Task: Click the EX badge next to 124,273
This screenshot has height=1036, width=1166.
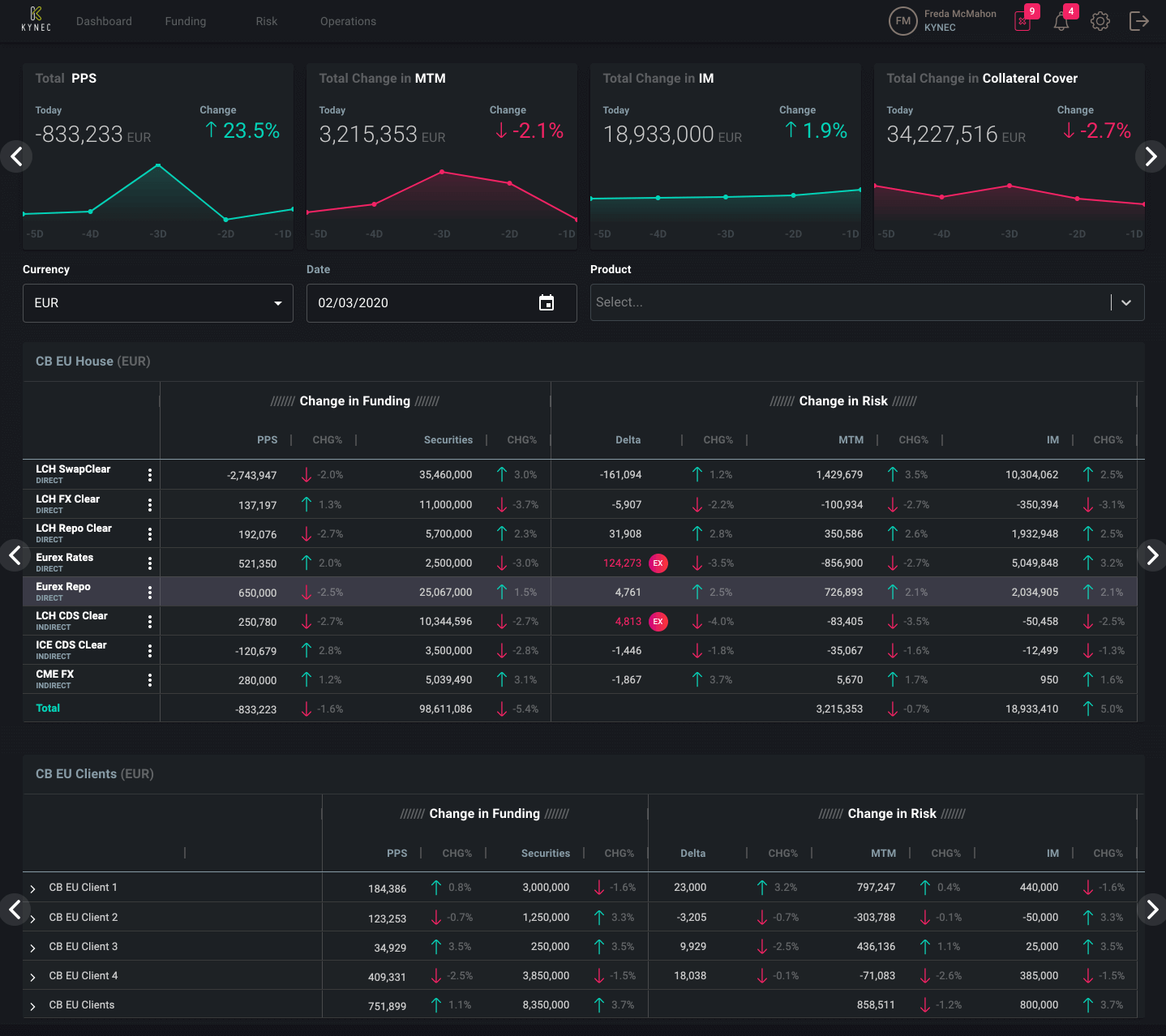Action: point(658,563)
